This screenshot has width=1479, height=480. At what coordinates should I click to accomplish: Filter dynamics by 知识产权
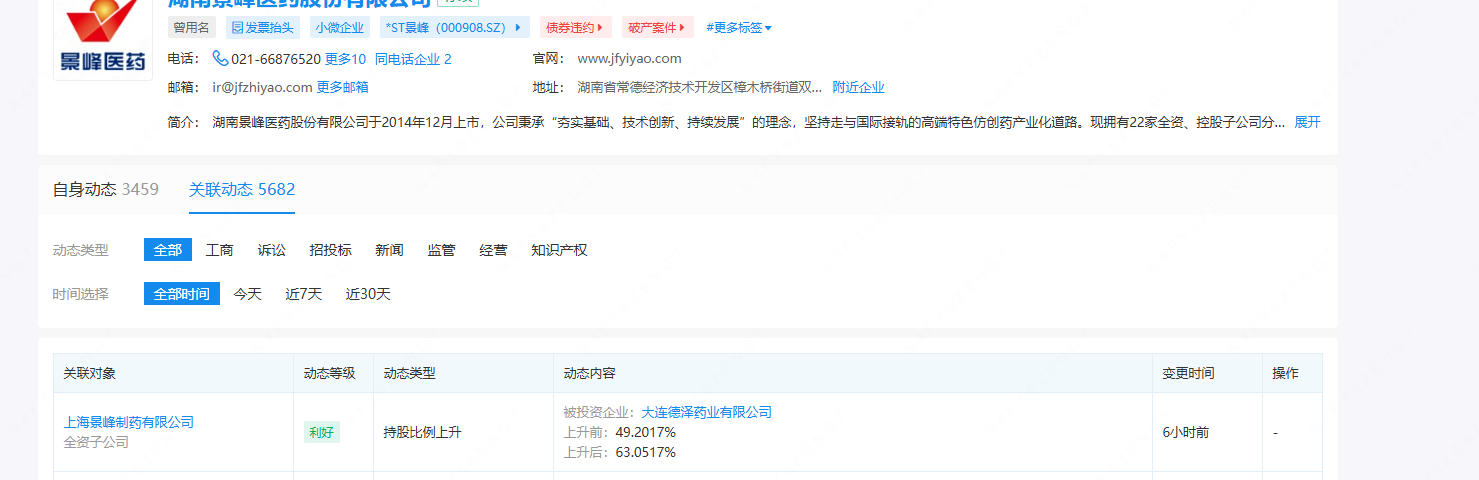(559, 250)
